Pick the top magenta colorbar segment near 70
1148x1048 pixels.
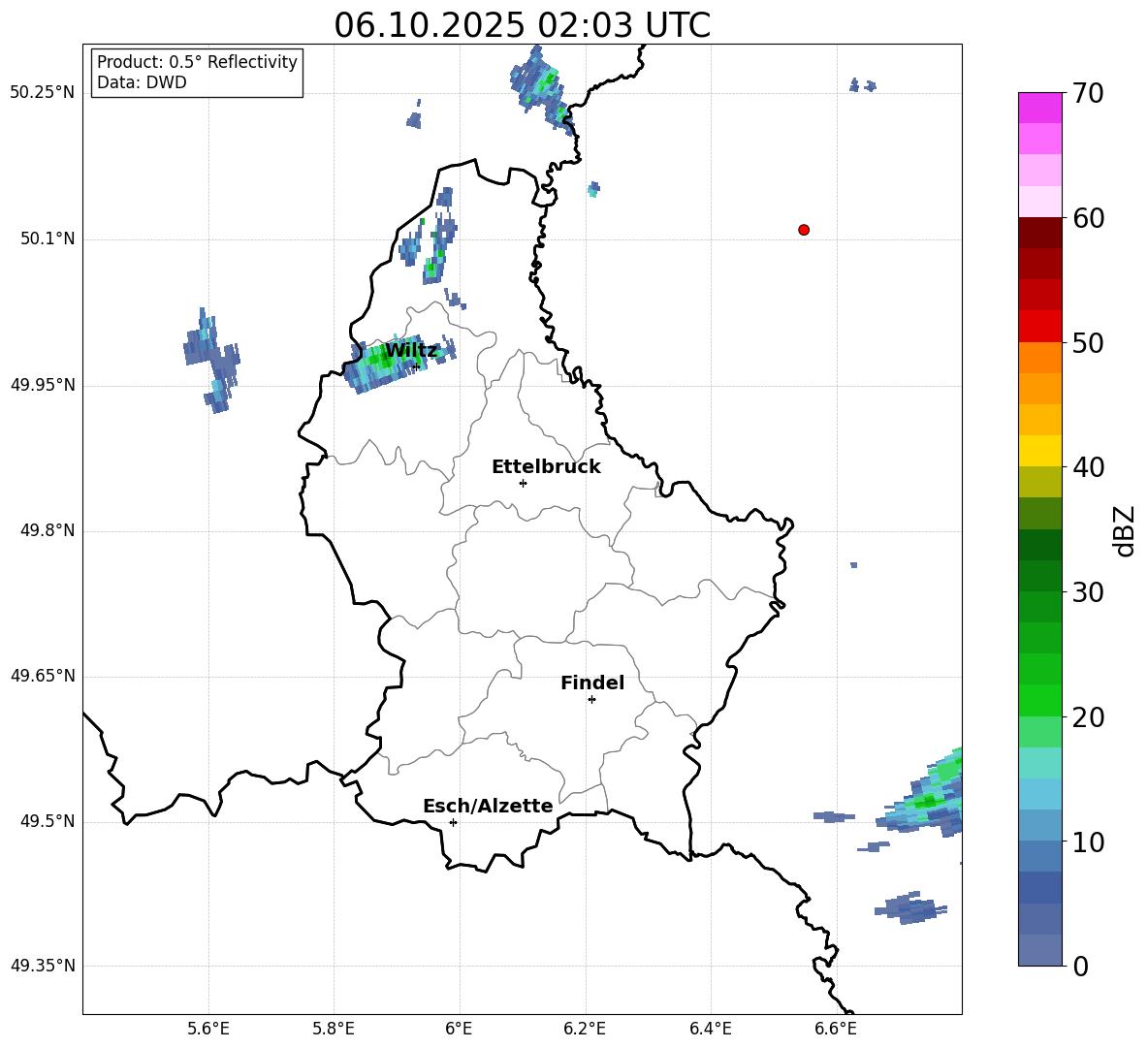1039,108
